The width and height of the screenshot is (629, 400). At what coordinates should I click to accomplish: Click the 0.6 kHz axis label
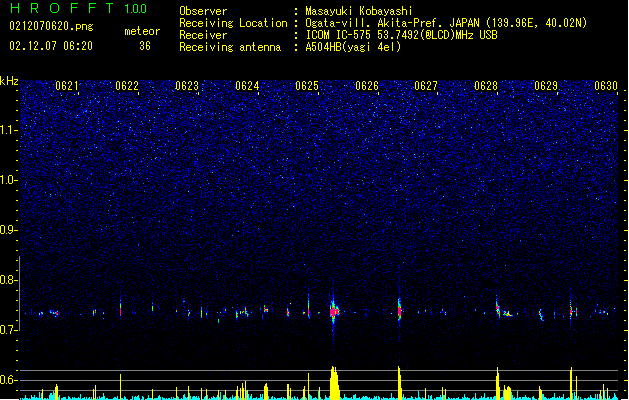pyautogui.click(x=9, y=380)
